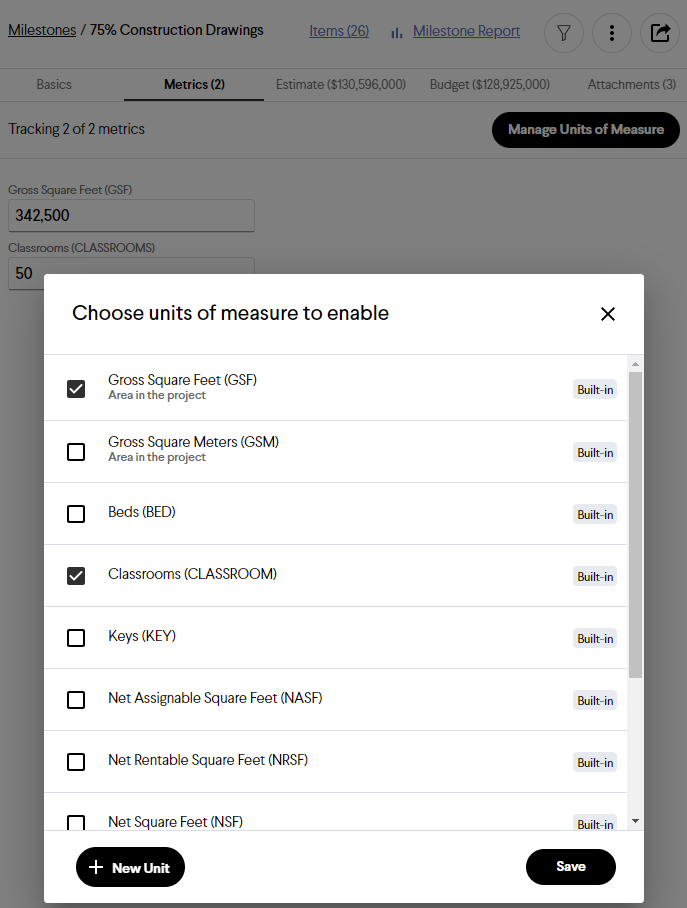Image resolution: width=687 pixels, height=908 pixels.
Task: Add a New Unit
Action: click(x=130, y=867)
